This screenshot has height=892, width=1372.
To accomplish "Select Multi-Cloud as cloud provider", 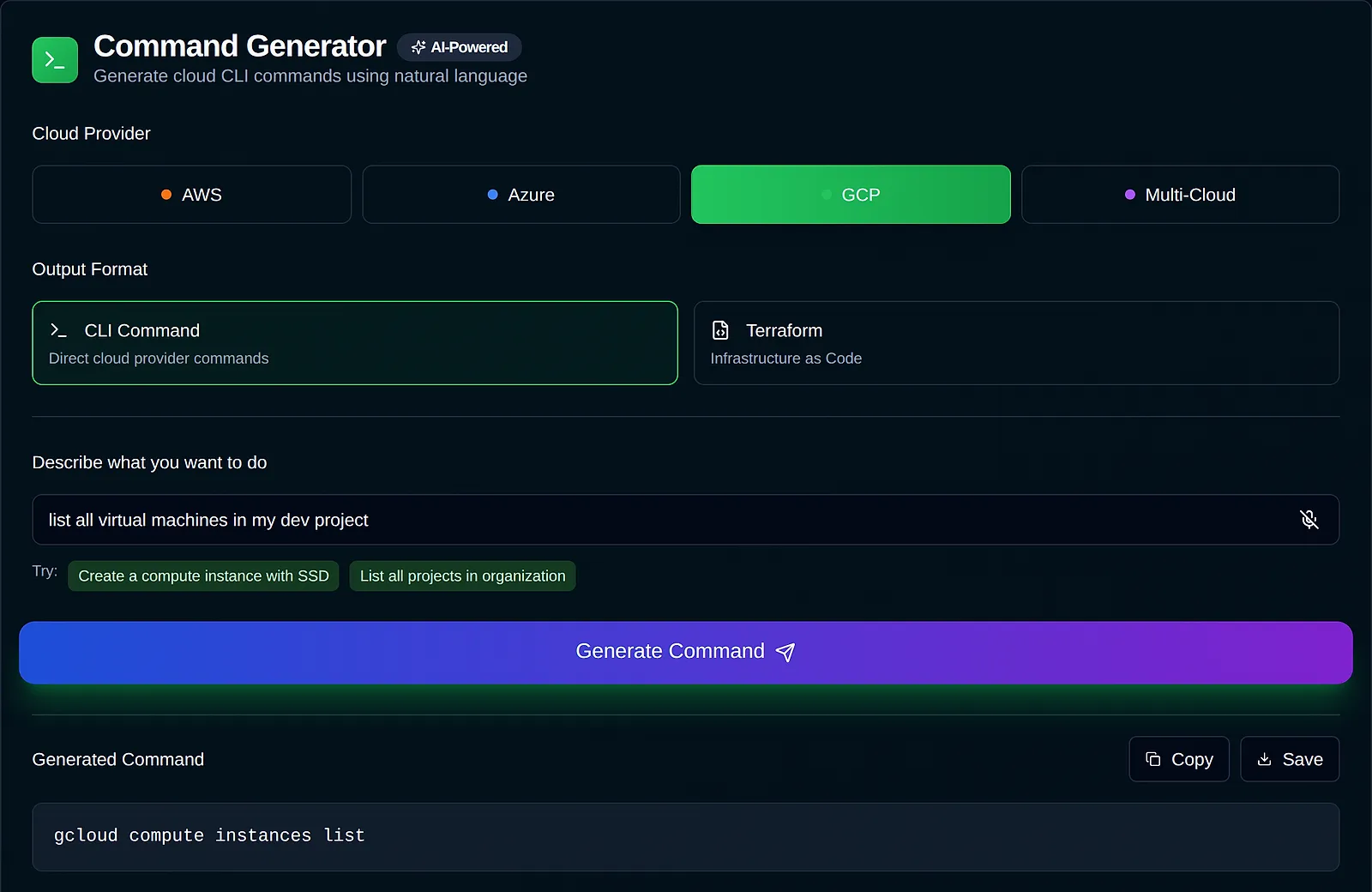I will click(x=1181, y=195).
